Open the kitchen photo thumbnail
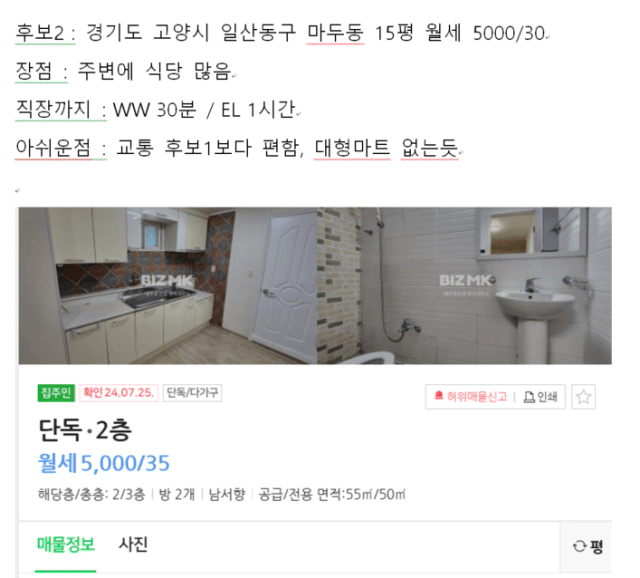The width and height of the screenshot is (640, 578). point(168,286)
